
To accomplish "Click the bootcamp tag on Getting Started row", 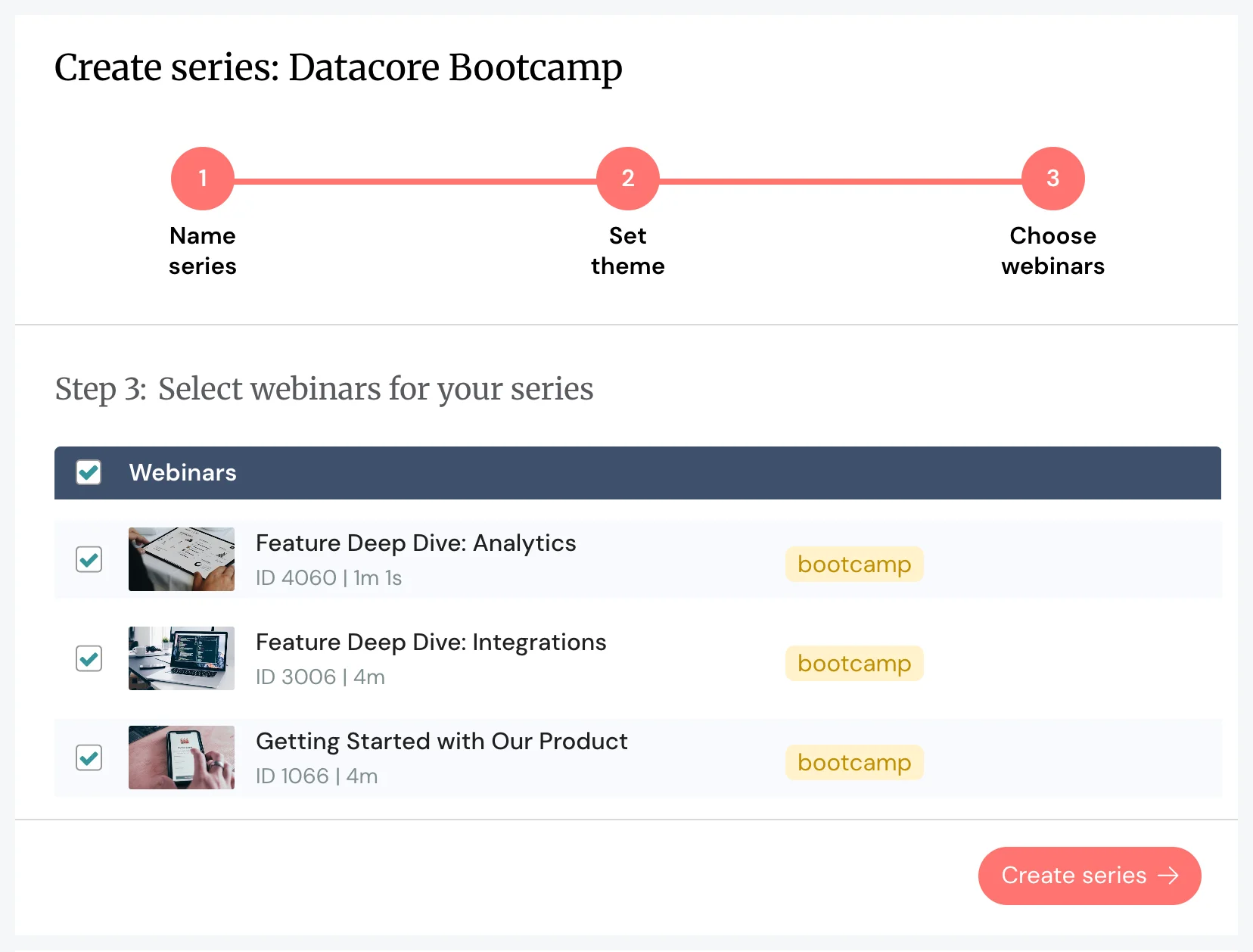I will point(853,762).
